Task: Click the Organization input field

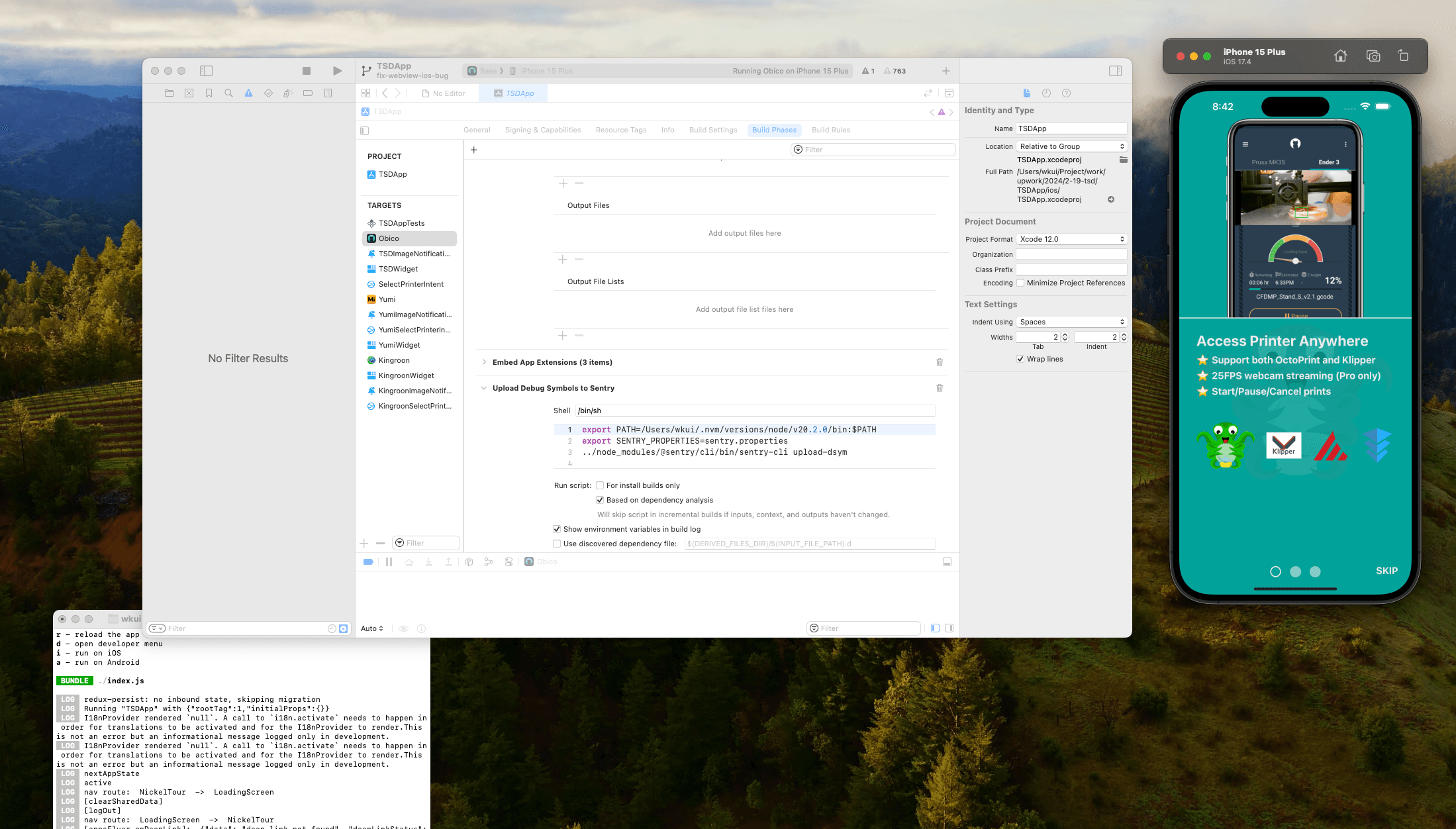Action: [x=1071, y=254]
